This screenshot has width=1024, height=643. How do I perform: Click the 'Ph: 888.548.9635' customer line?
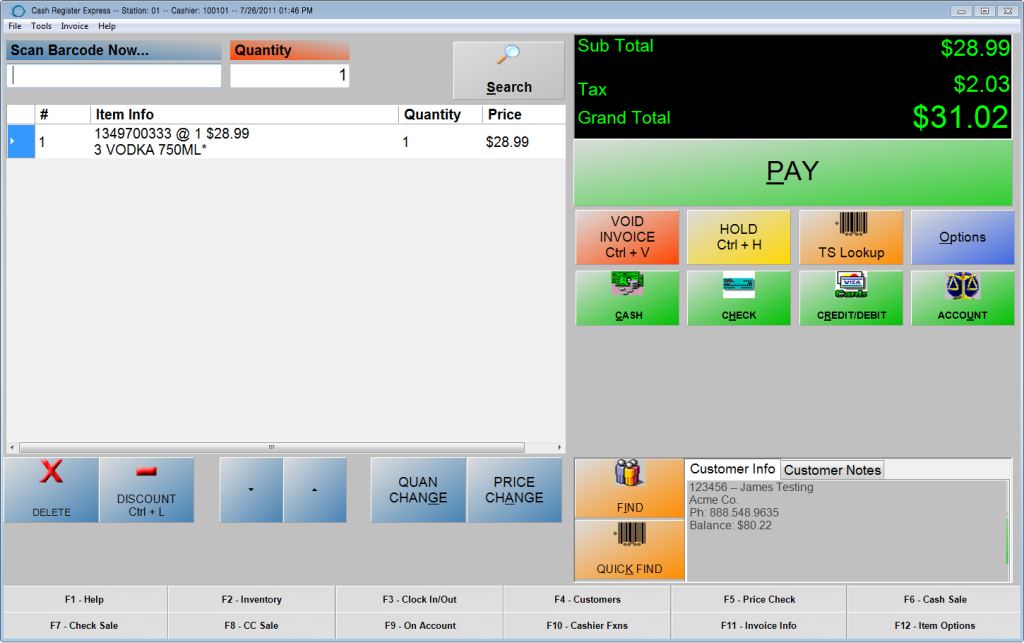[734, 512]
